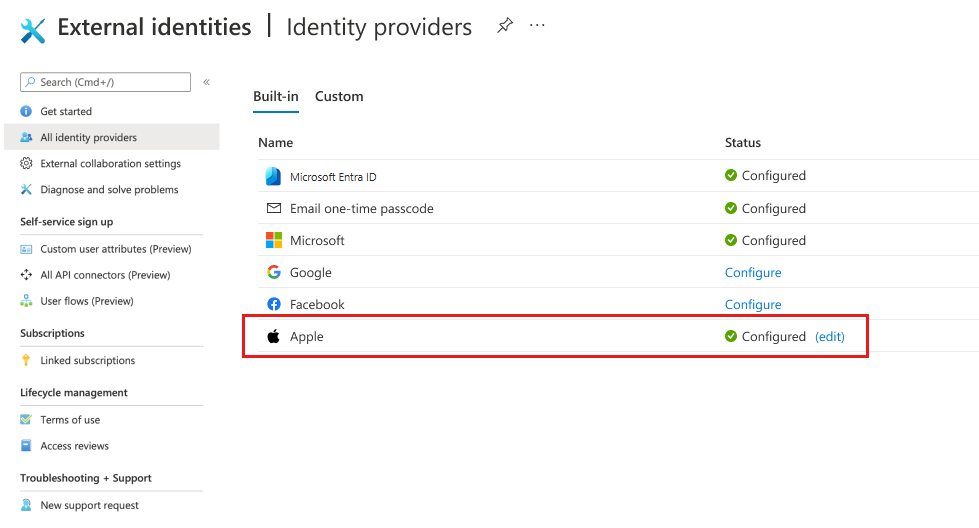The width and height of the screenshot is (979, 528).
Task: Pin the Identity providers blade
Action: [x=504, y=26]
